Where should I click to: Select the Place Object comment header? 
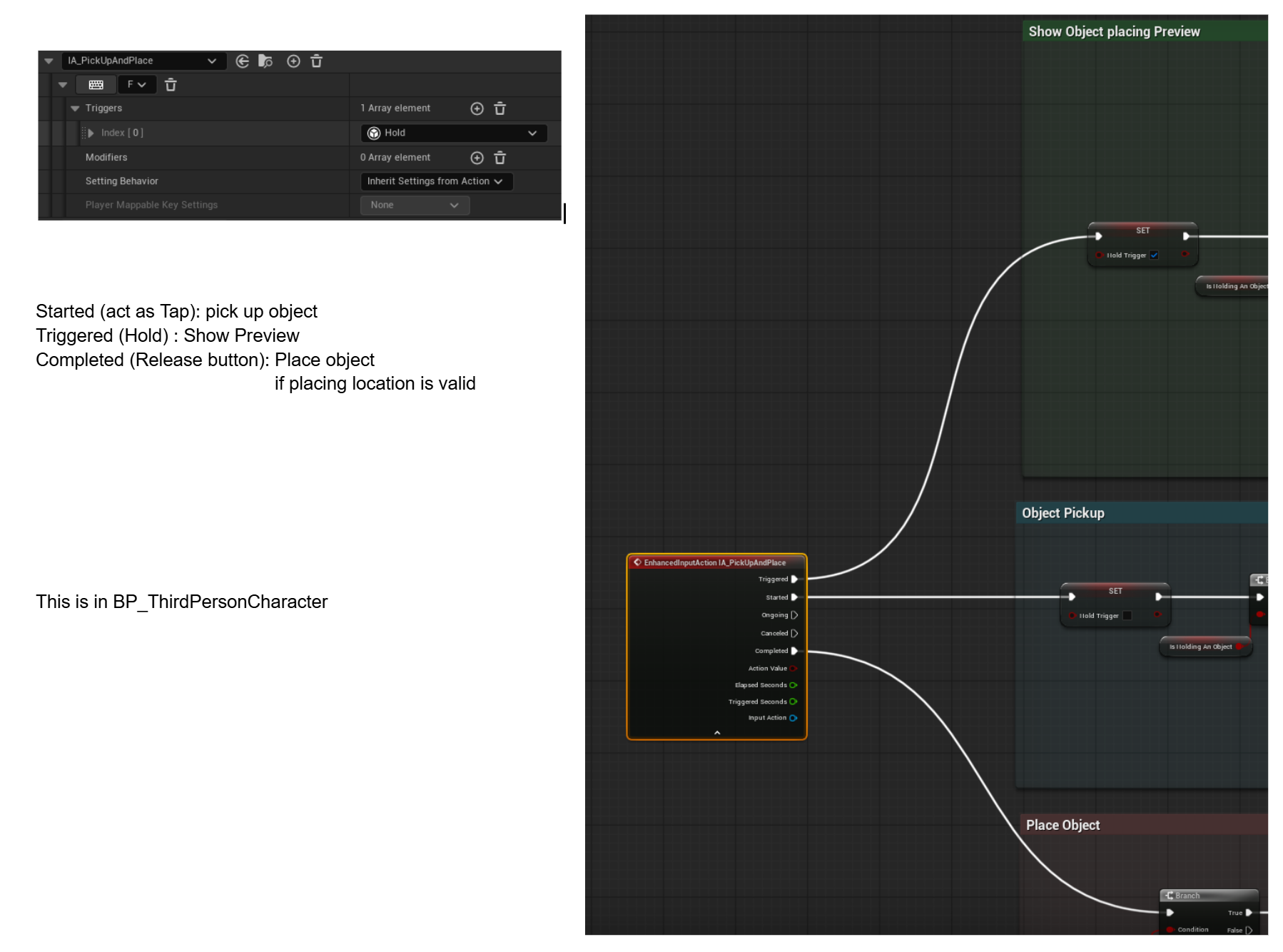(x=1145, y=825)
